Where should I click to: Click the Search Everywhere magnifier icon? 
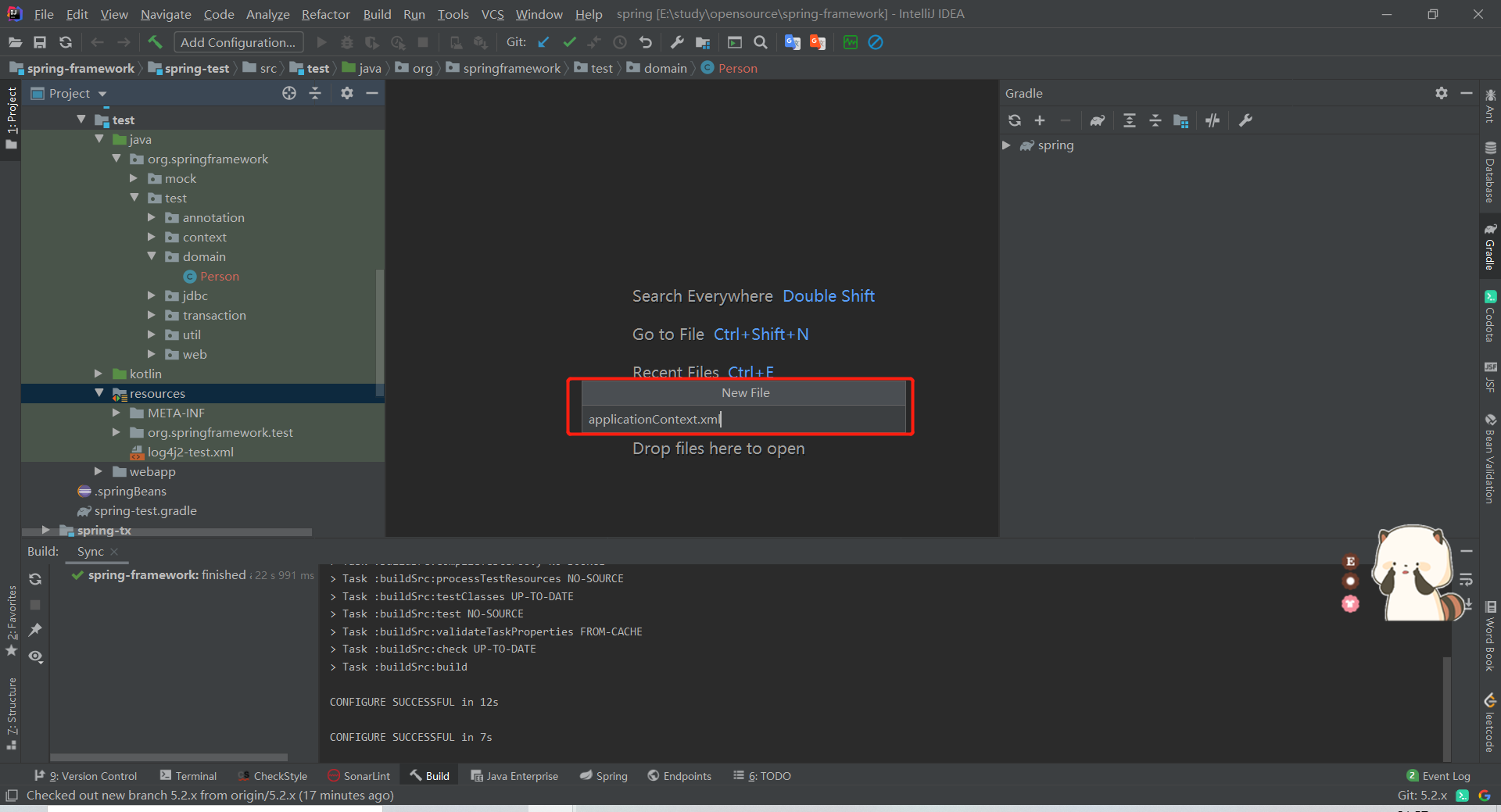760,42
